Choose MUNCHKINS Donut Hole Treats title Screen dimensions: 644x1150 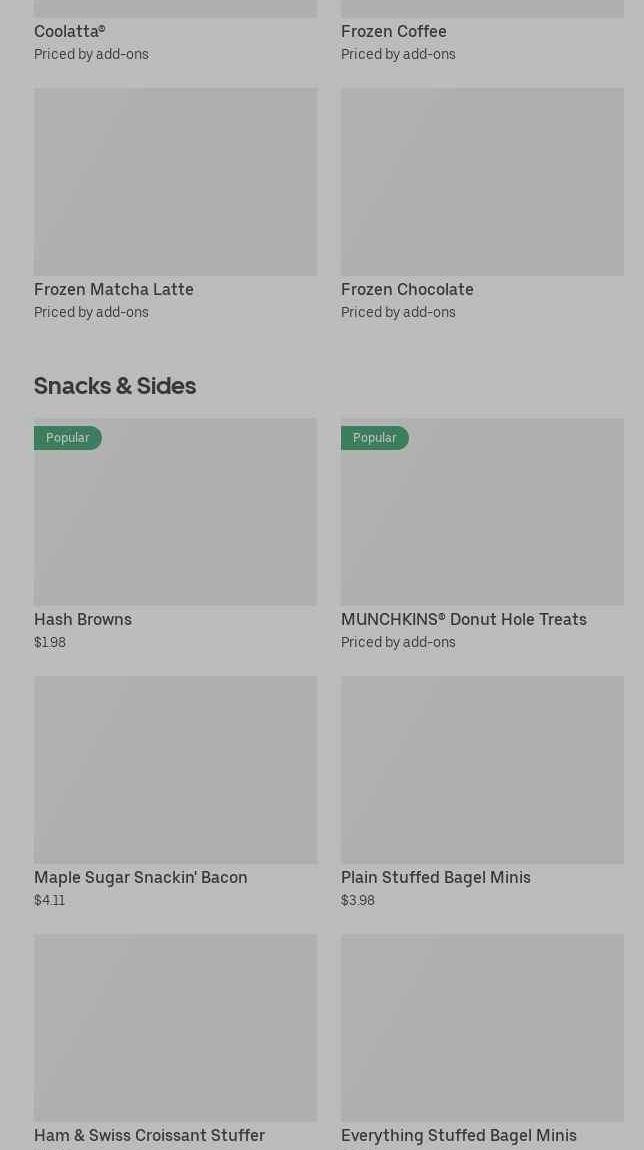[464, 620]
